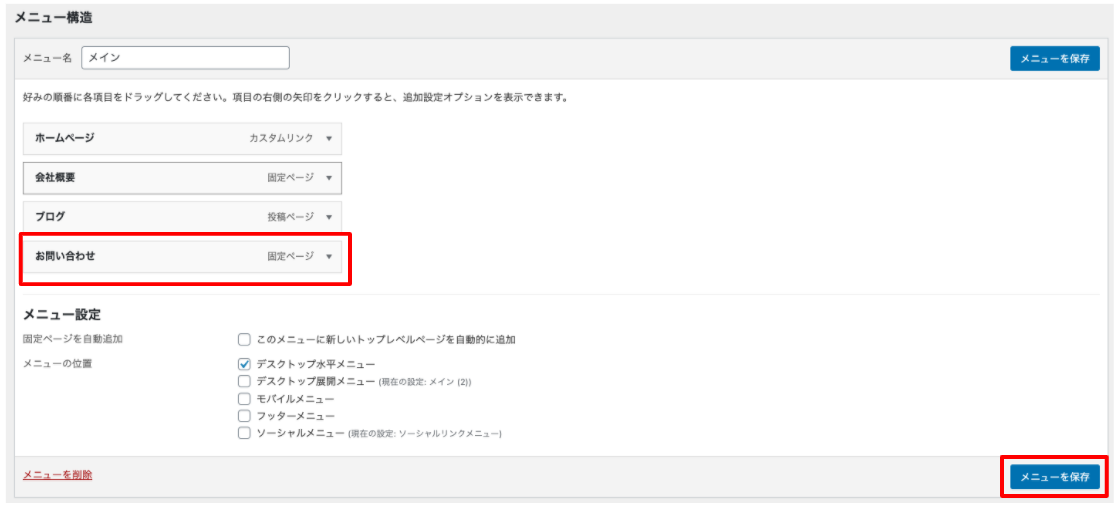This screenshot has height=505, width=1119.
Task: Expand the お問い合わせ item arrow
Action: [x=328, y=257]
